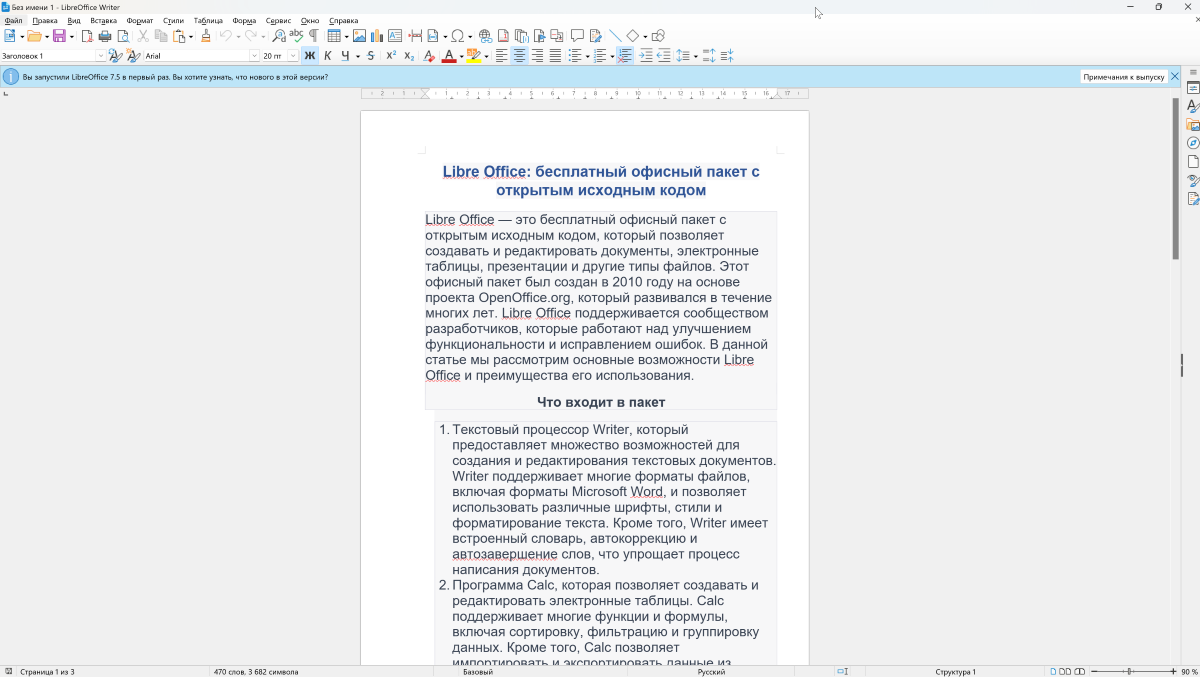Click the Copy icon

(161, 36)
